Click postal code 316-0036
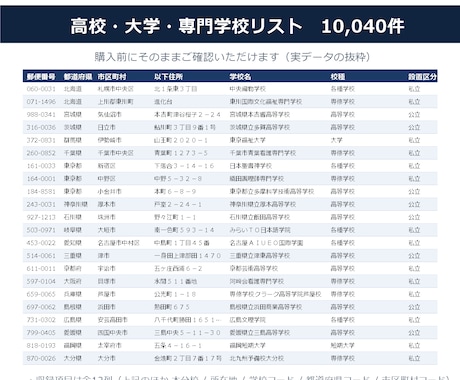460x380 pixels. pos(41,127)
